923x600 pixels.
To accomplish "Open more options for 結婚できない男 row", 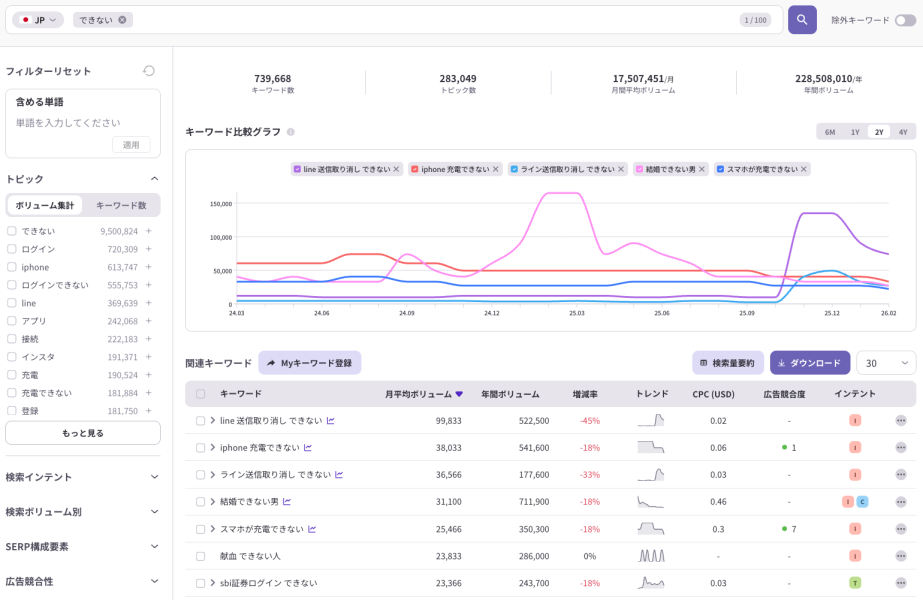I will 901,502.
